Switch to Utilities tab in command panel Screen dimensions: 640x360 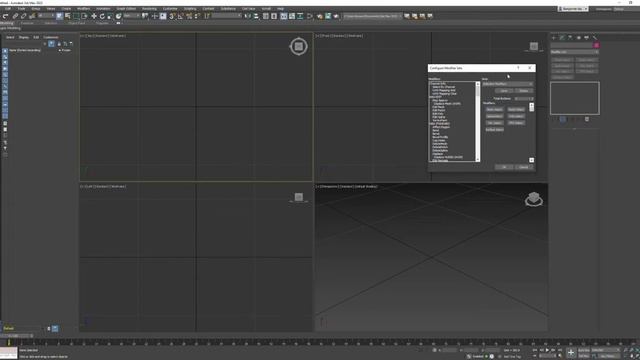[x=595, y=38]
